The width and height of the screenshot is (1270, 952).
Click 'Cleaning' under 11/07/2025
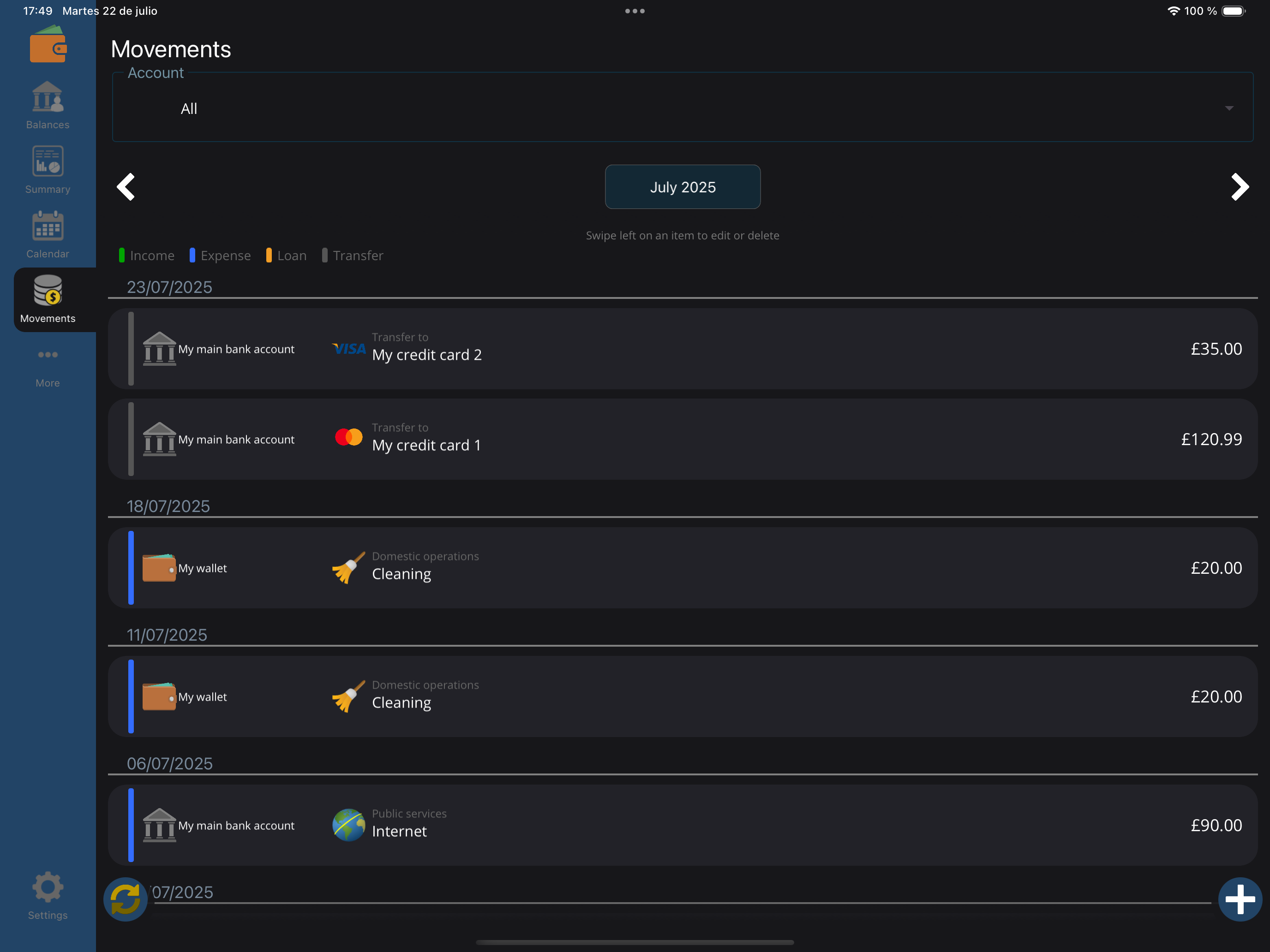pyautogui.click(x=401, y=702)
